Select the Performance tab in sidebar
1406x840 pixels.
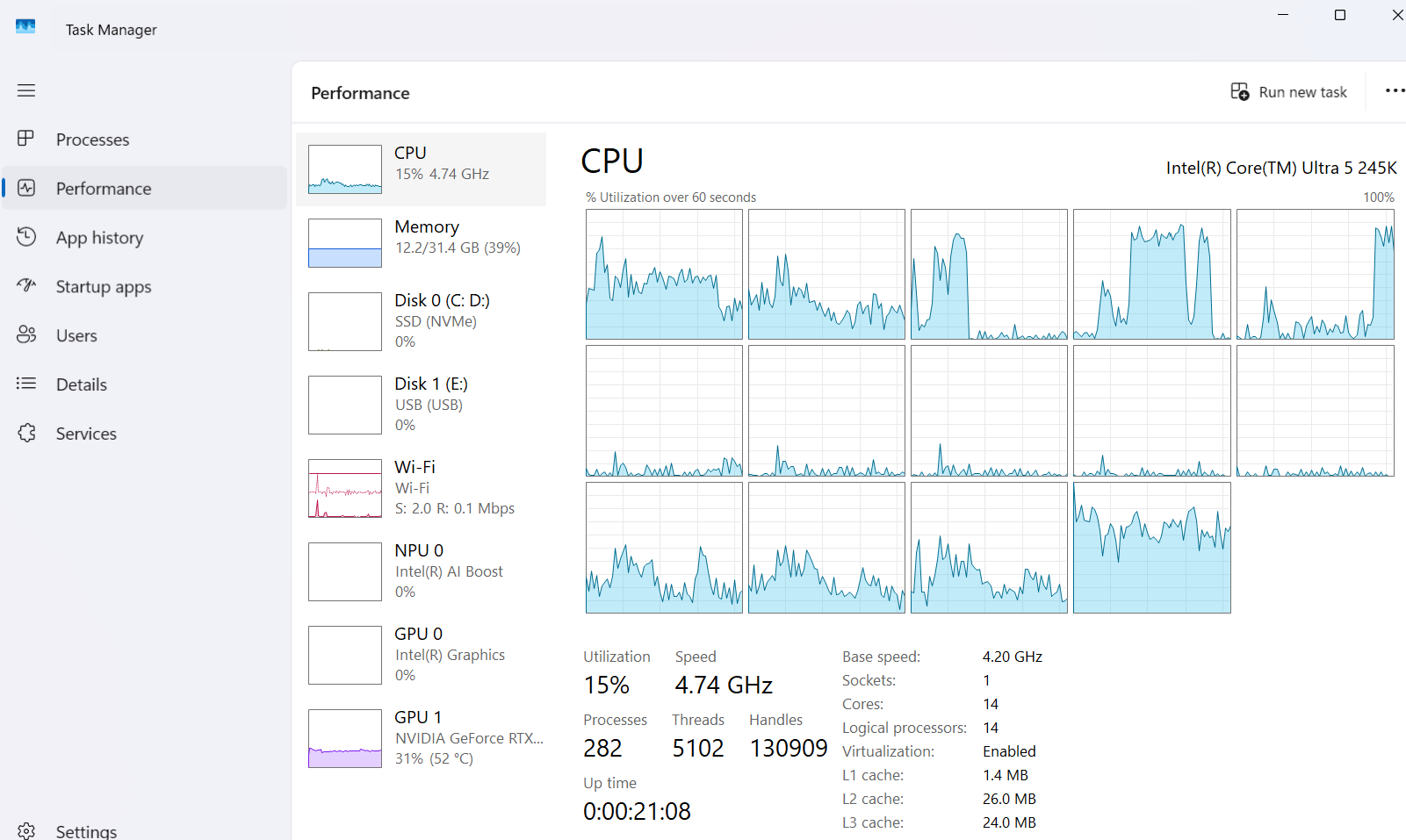tap(144, 188)
